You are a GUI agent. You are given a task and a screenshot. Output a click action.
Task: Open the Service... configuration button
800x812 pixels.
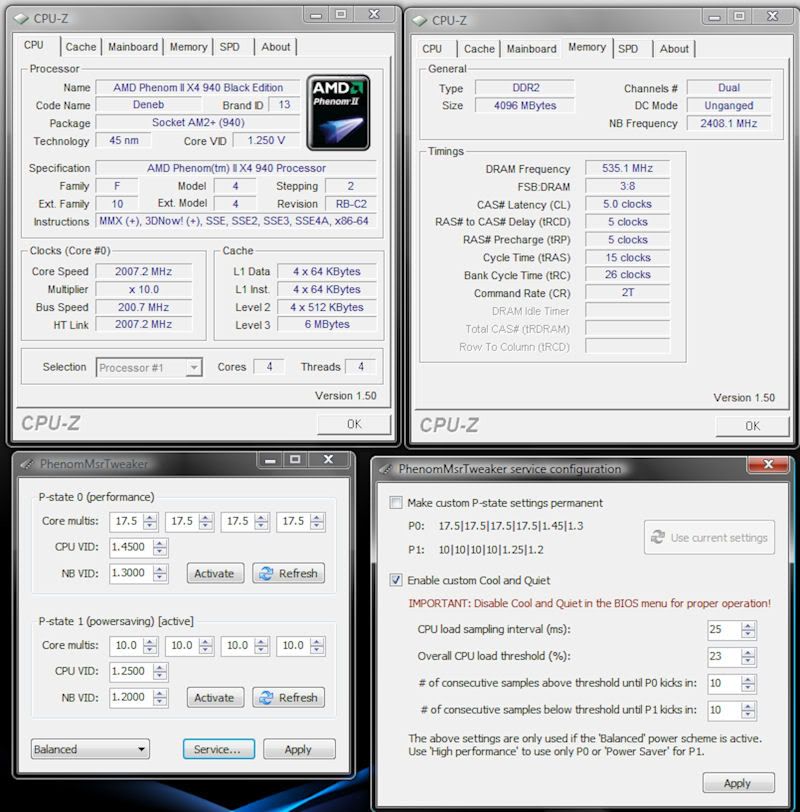tap(219, 749)
